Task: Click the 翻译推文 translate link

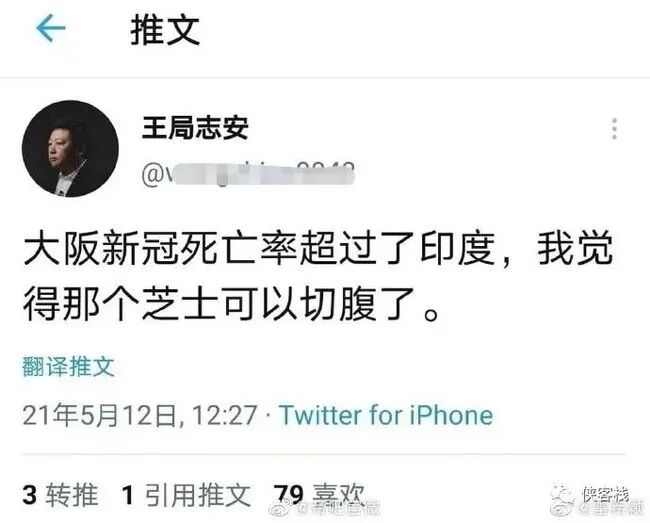Action: (x=68, y=366)
